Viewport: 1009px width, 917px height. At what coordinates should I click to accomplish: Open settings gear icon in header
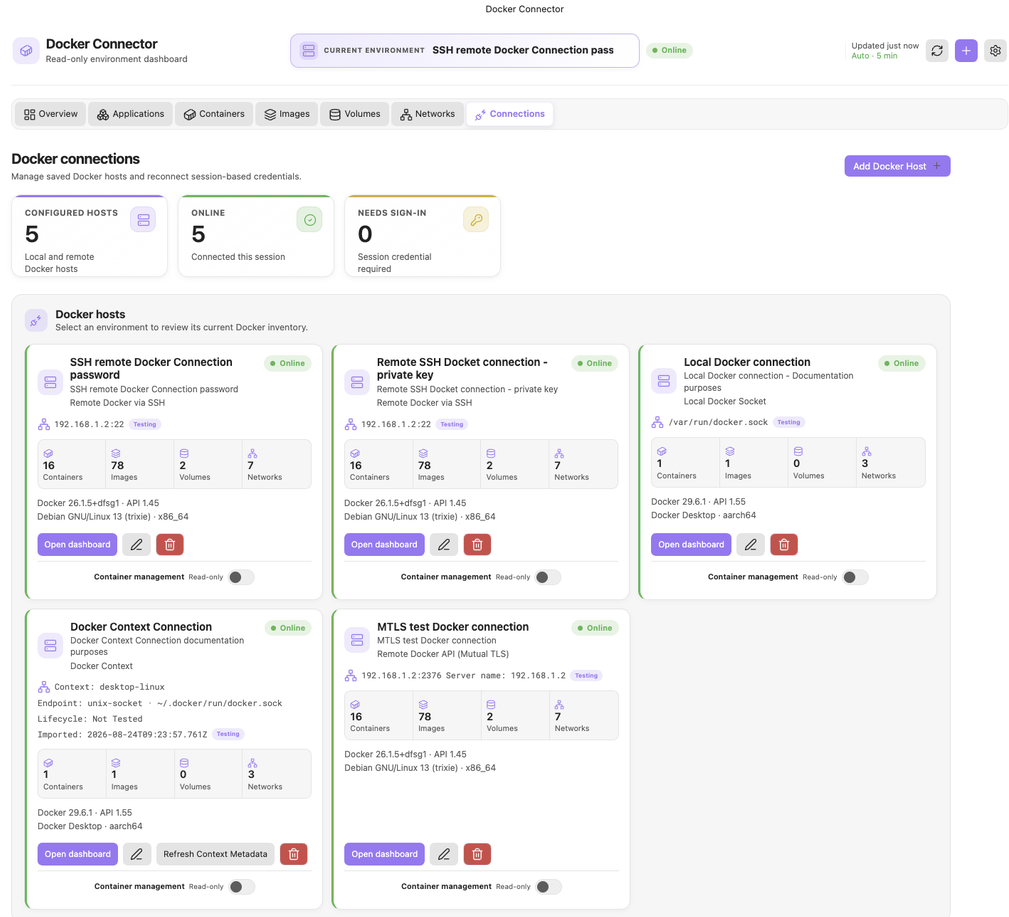pos(995,50)
